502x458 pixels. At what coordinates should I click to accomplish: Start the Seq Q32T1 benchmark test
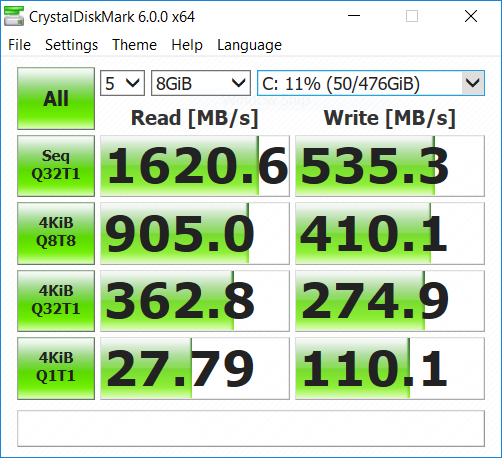56,166
